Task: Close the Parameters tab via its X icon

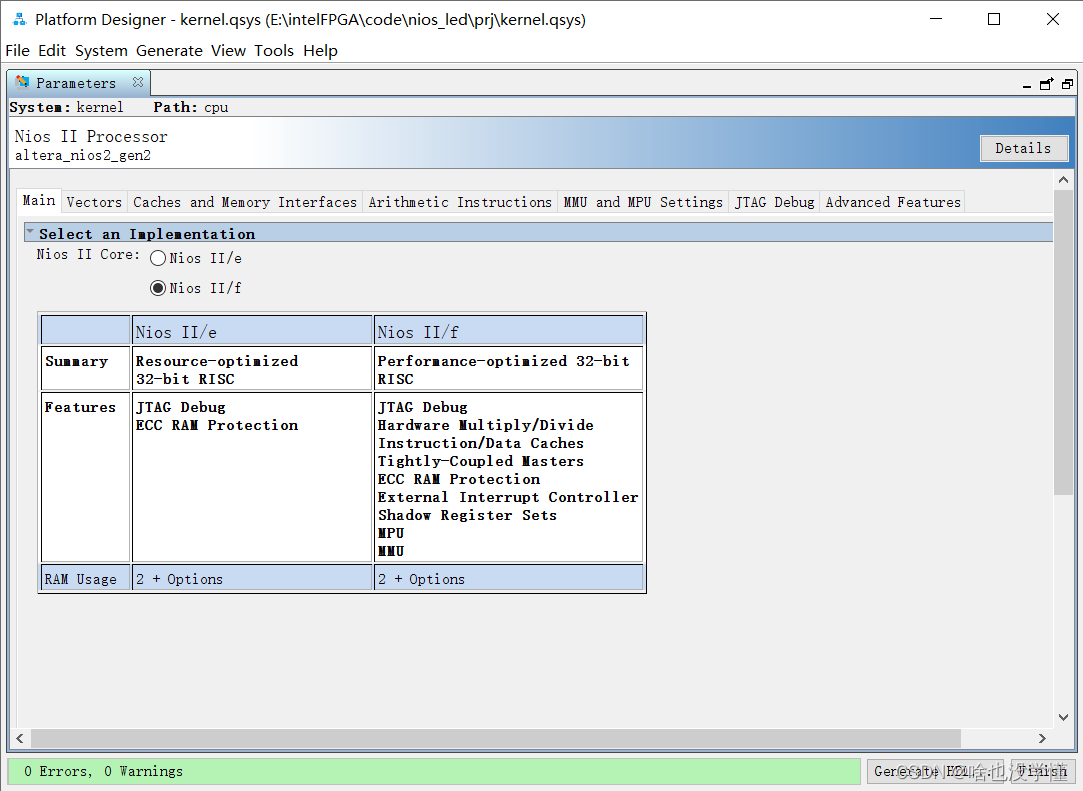Action: [x=137, y=82]
